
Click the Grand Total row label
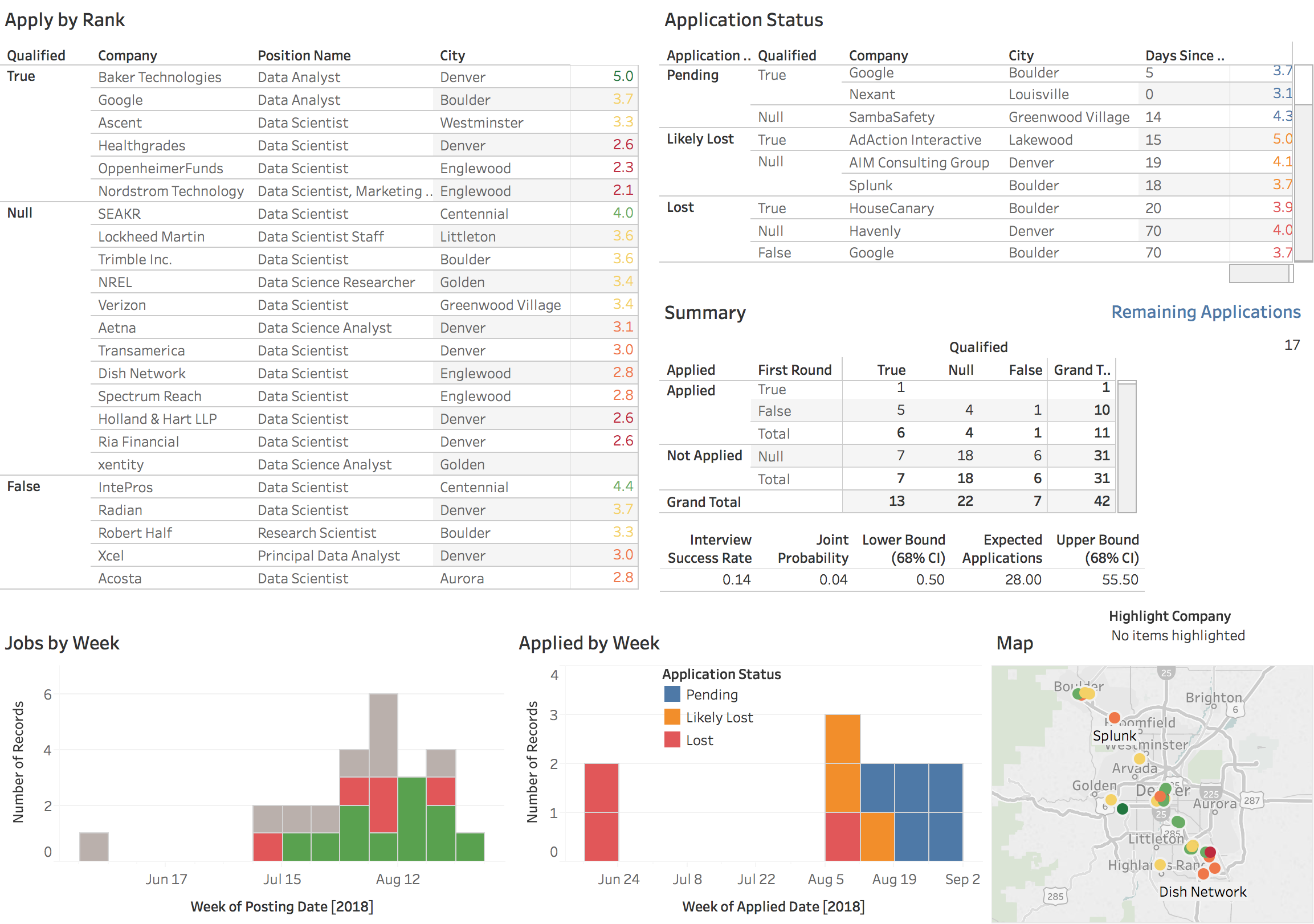click(x=703, y=502)
